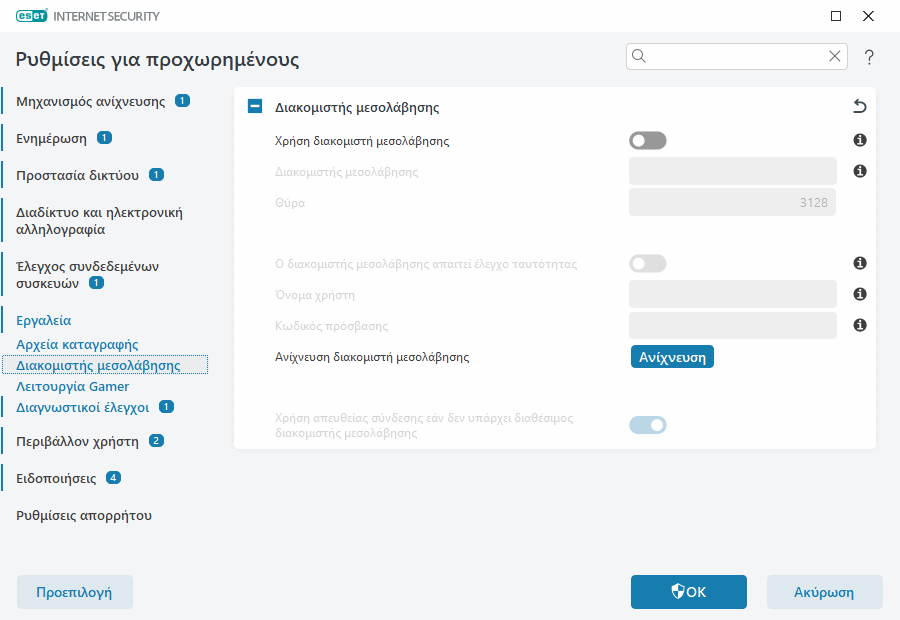Expand the Εργαλεία section
The image size is (900, 620).
click(42, 319)
